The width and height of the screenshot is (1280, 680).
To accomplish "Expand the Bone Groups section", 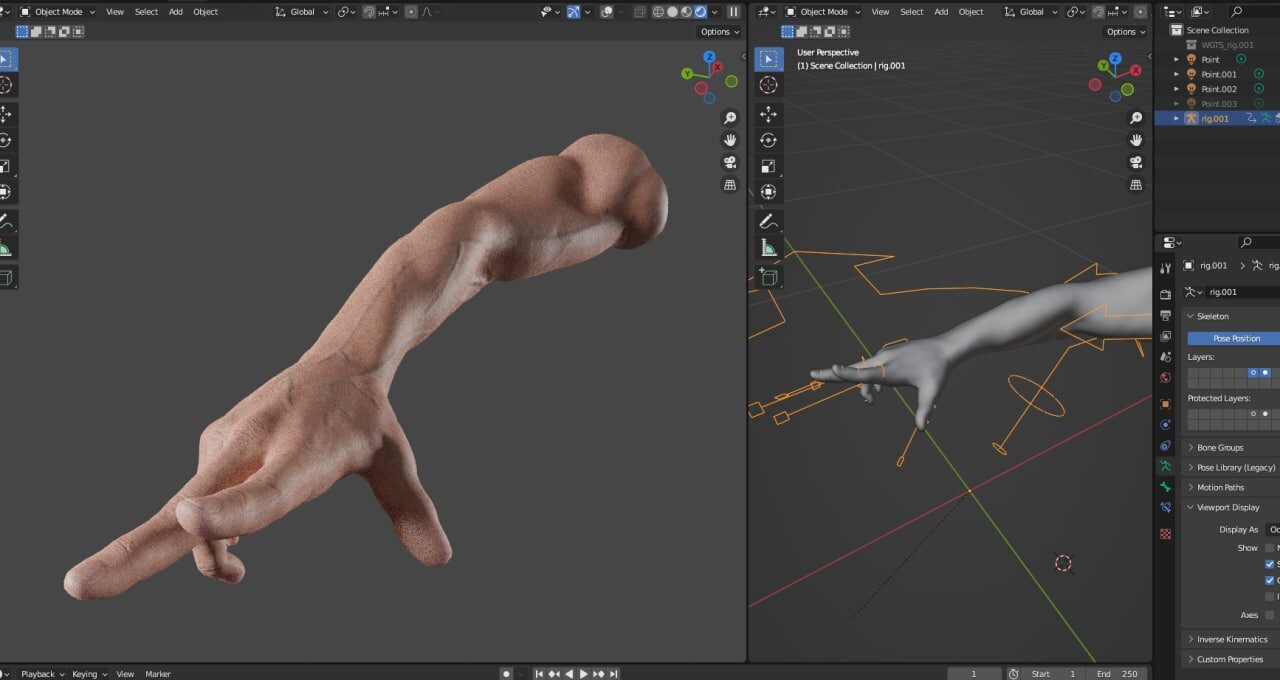I will 1222,447.
